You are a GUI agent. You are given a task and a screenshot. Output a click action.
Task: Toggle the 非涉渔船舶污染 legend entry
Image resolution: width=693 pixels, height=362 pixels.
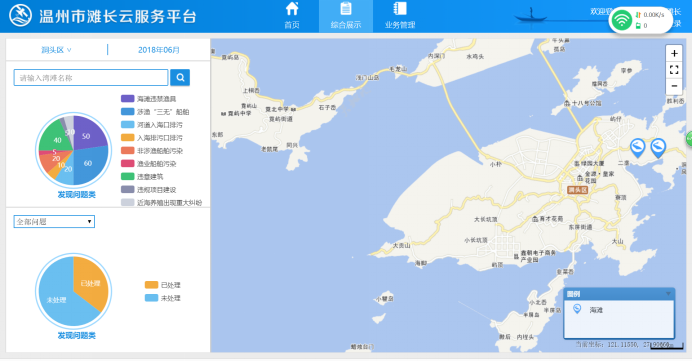click(x=152, y=151)
